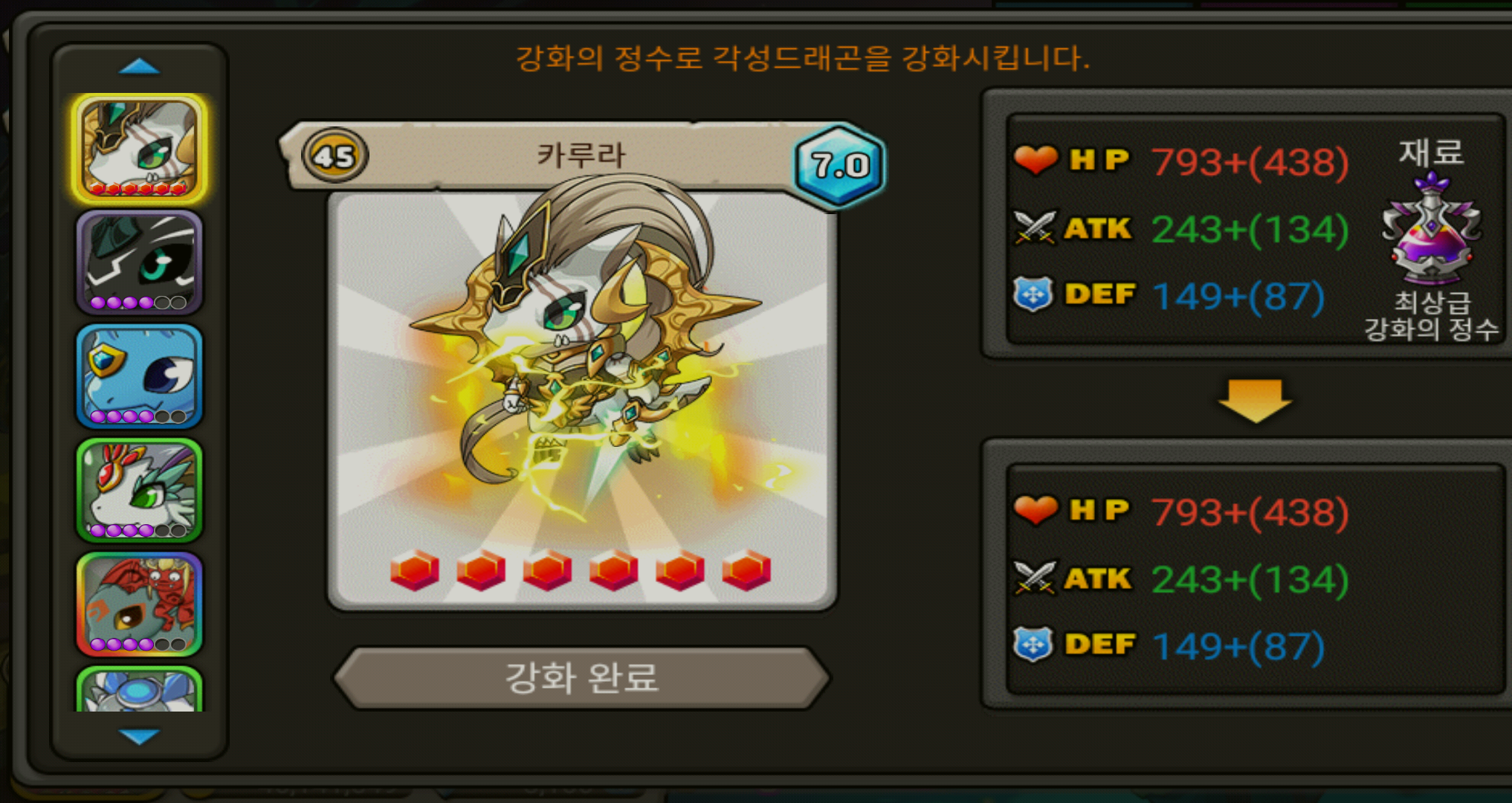Tap the HP heart icon in top panel
Screen dimensions: 1512x803
pos(1036,159)
